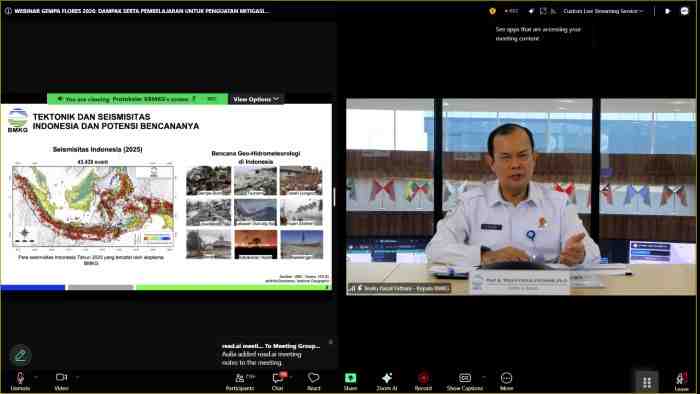Expand caption options arrow beside Show Captions
Screen dimensions: 700x394
click(484, 377)
